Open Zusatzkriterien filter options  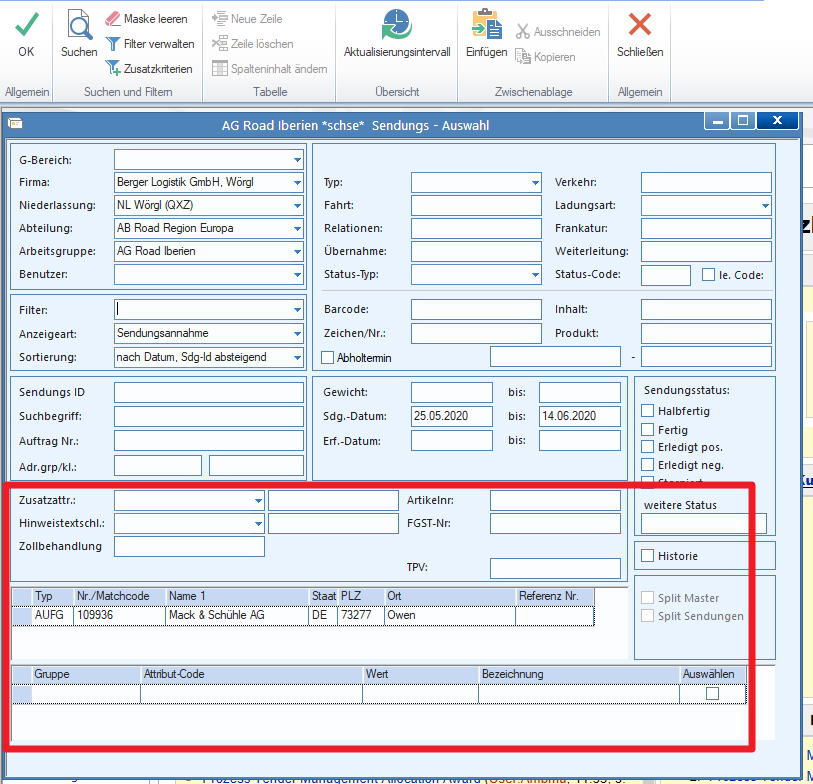(148, 68)
